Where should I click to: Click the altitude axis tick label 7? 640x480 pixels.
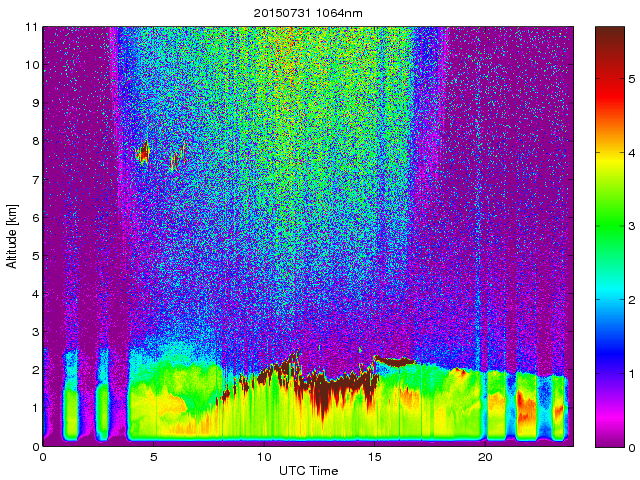pyautogui.click(x=35, y=179)
